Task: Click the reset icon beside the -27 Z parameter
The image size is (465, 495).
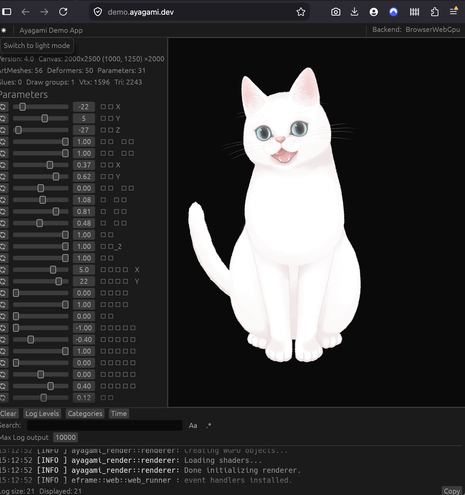Action: click(3, 130)
